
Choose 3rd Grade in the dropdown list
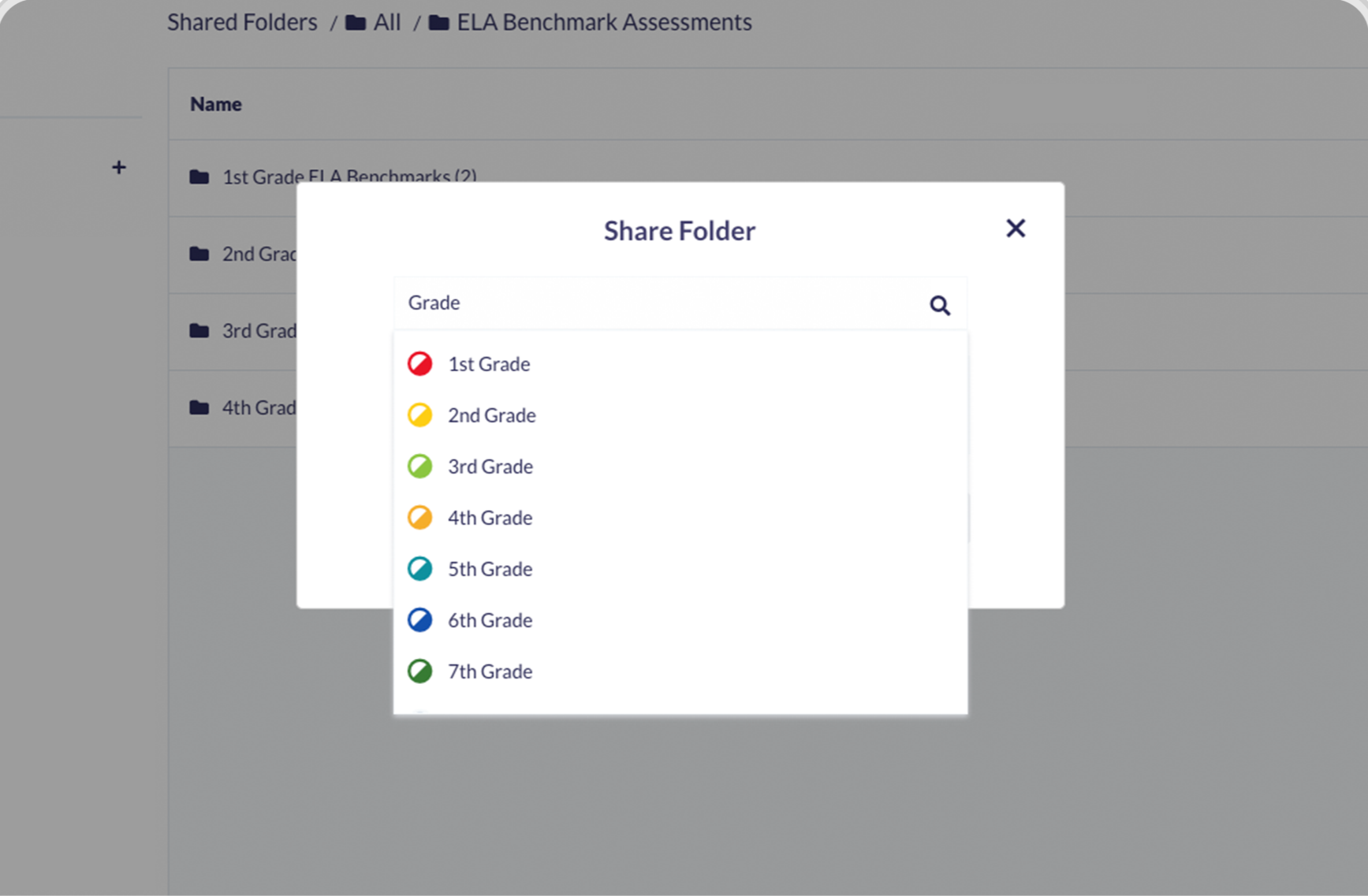490,467
